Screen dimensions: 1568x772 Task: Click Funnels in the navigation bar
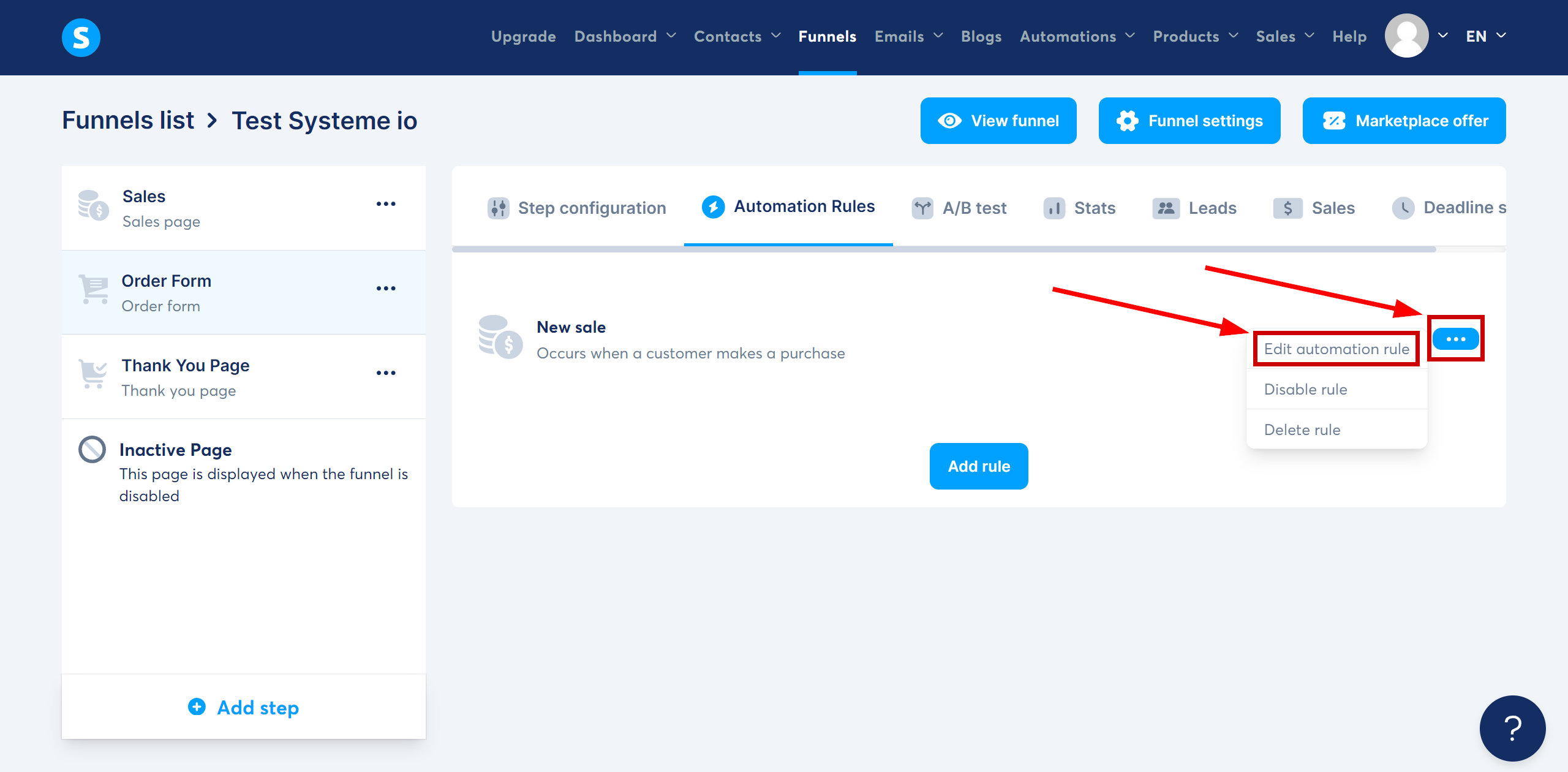pyautogui.click(x=827, y=36)
